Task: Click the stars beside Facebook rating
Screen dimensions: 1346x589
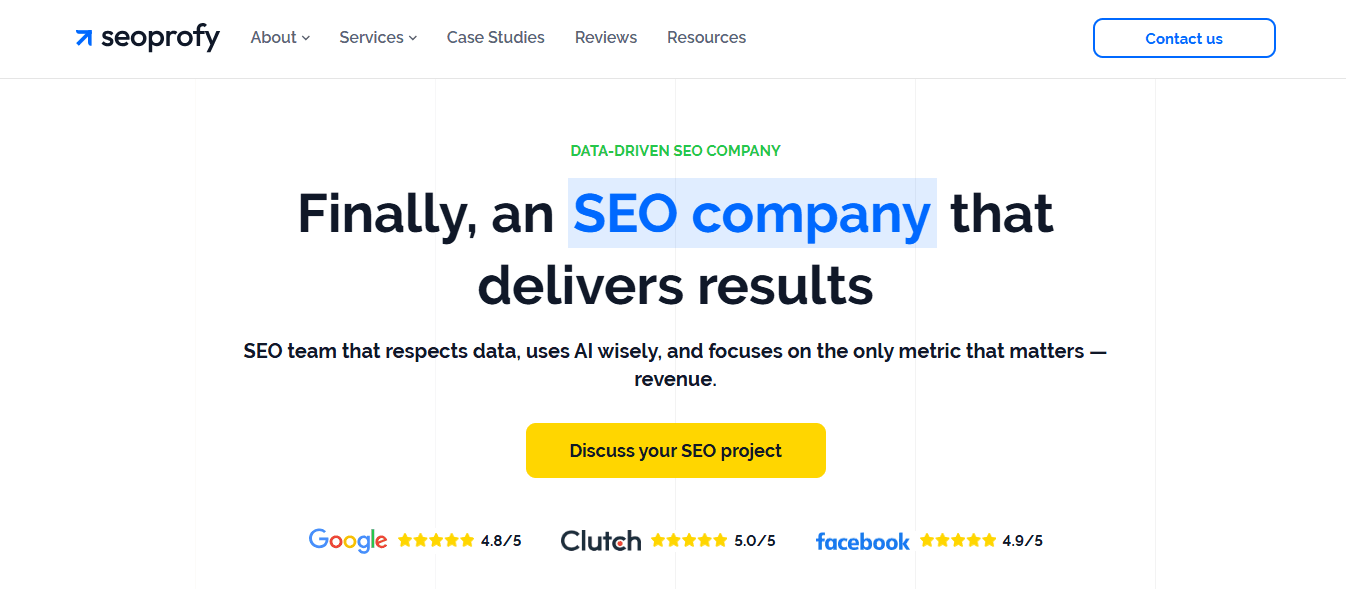Action: (x=958, y=540)
